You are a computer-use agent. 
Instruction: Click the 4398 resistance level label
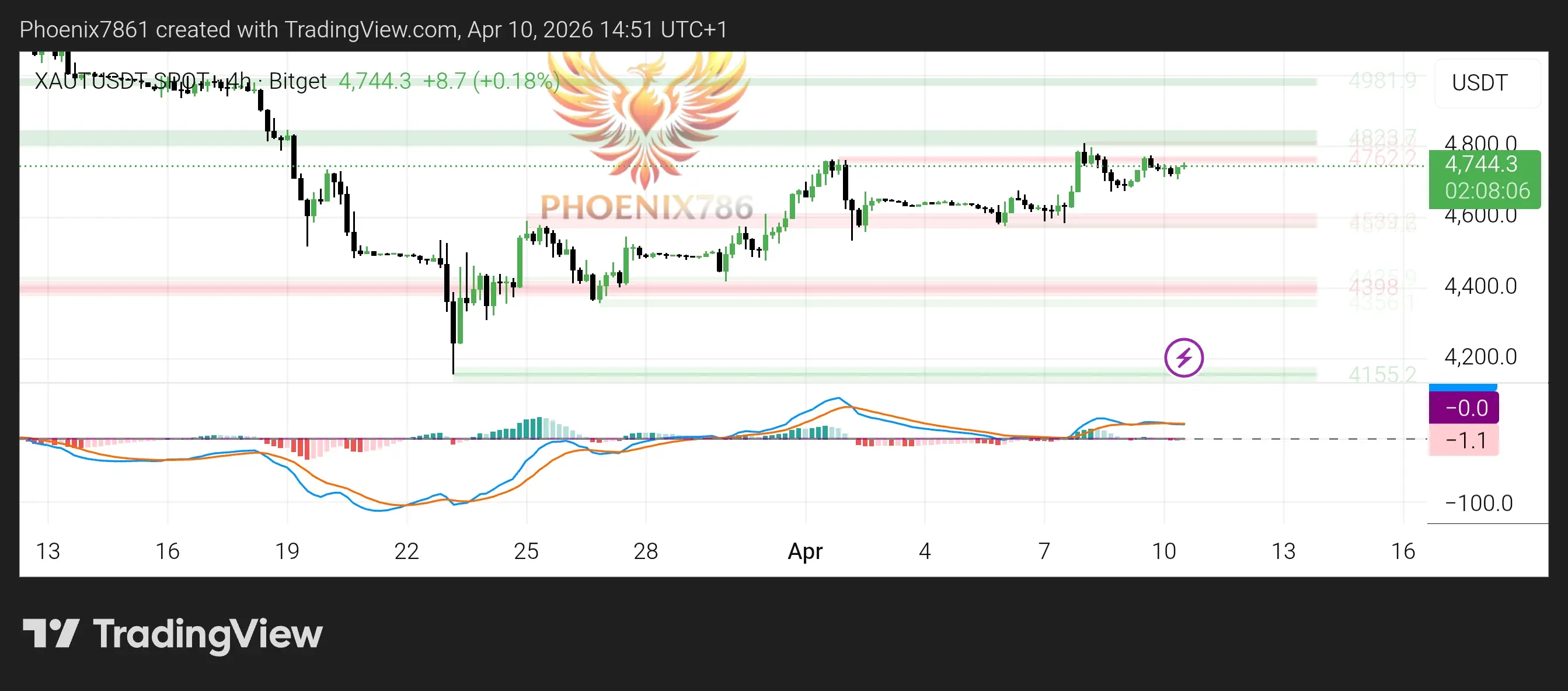point(1373,287)
